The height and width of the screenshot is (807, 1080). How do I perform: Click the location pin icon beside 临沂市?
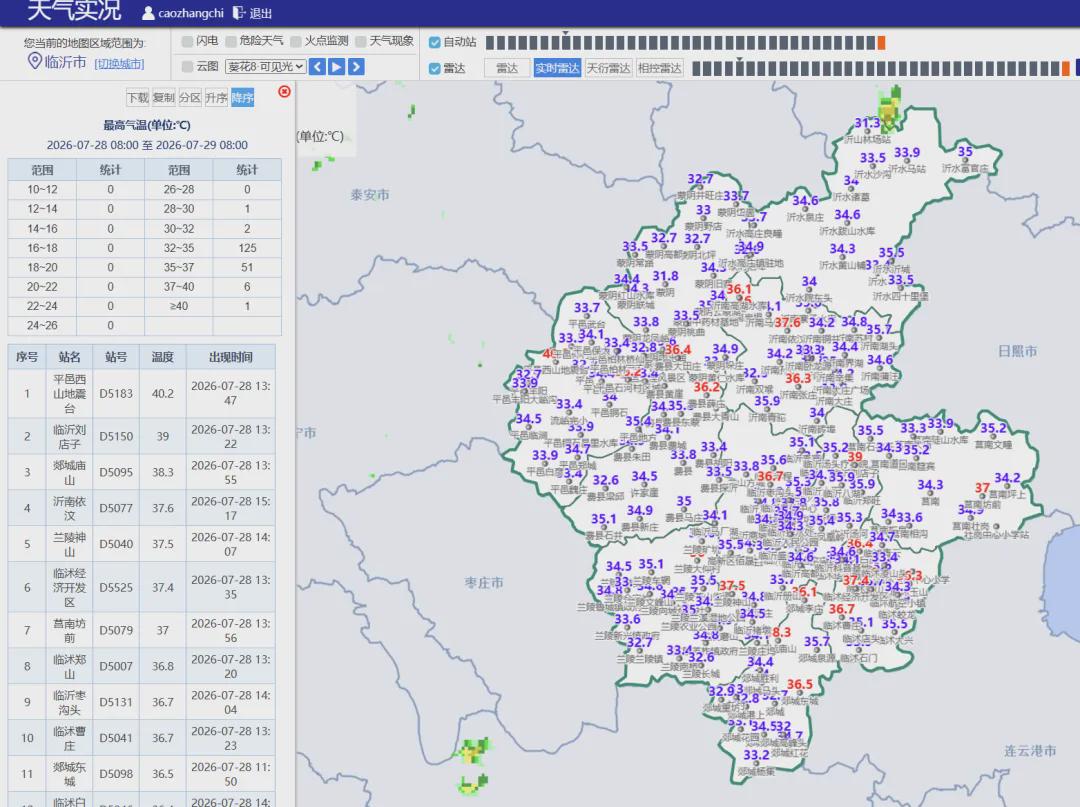34,61
